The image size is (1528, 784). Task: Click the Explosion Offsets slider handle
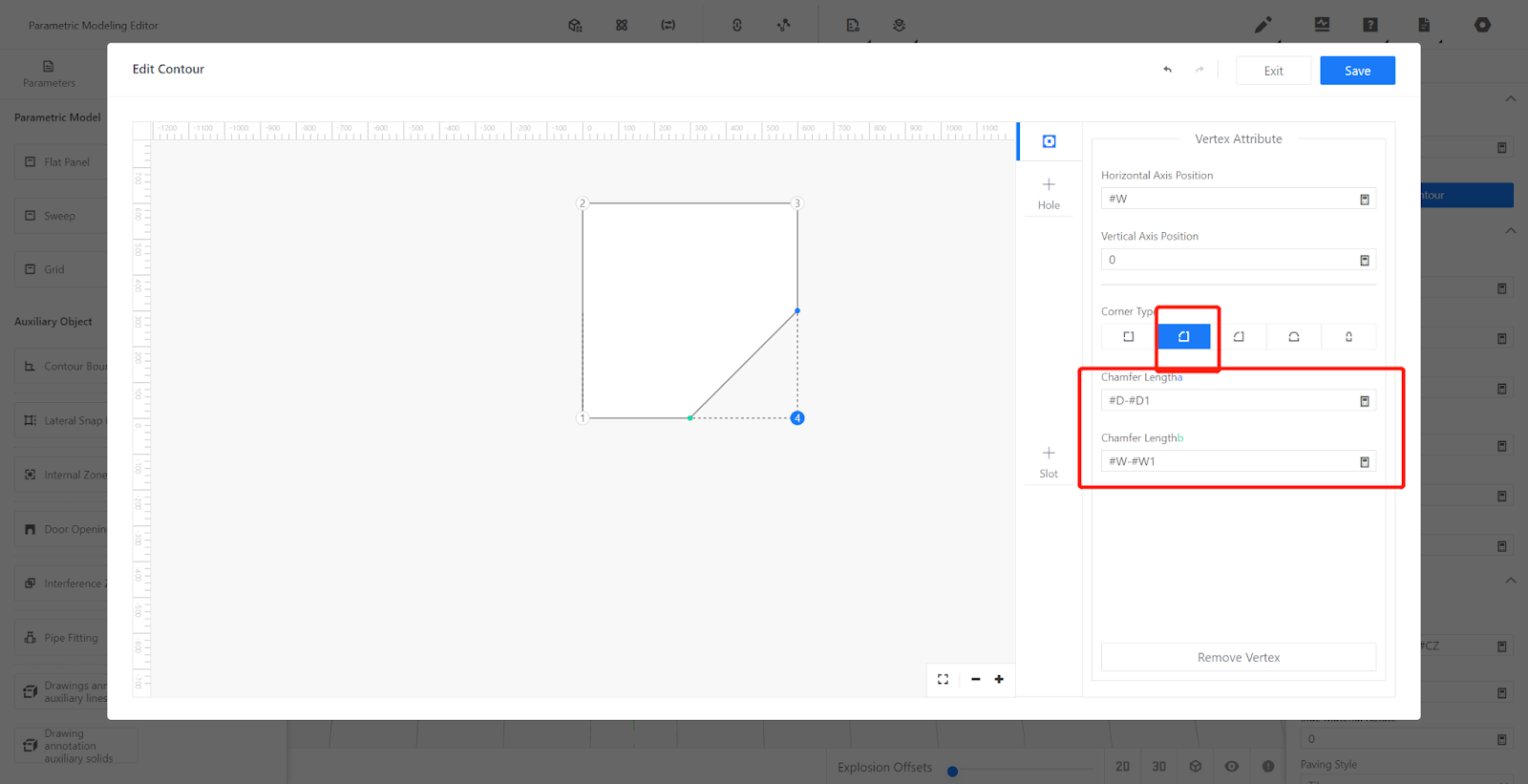tap(952, 772)
